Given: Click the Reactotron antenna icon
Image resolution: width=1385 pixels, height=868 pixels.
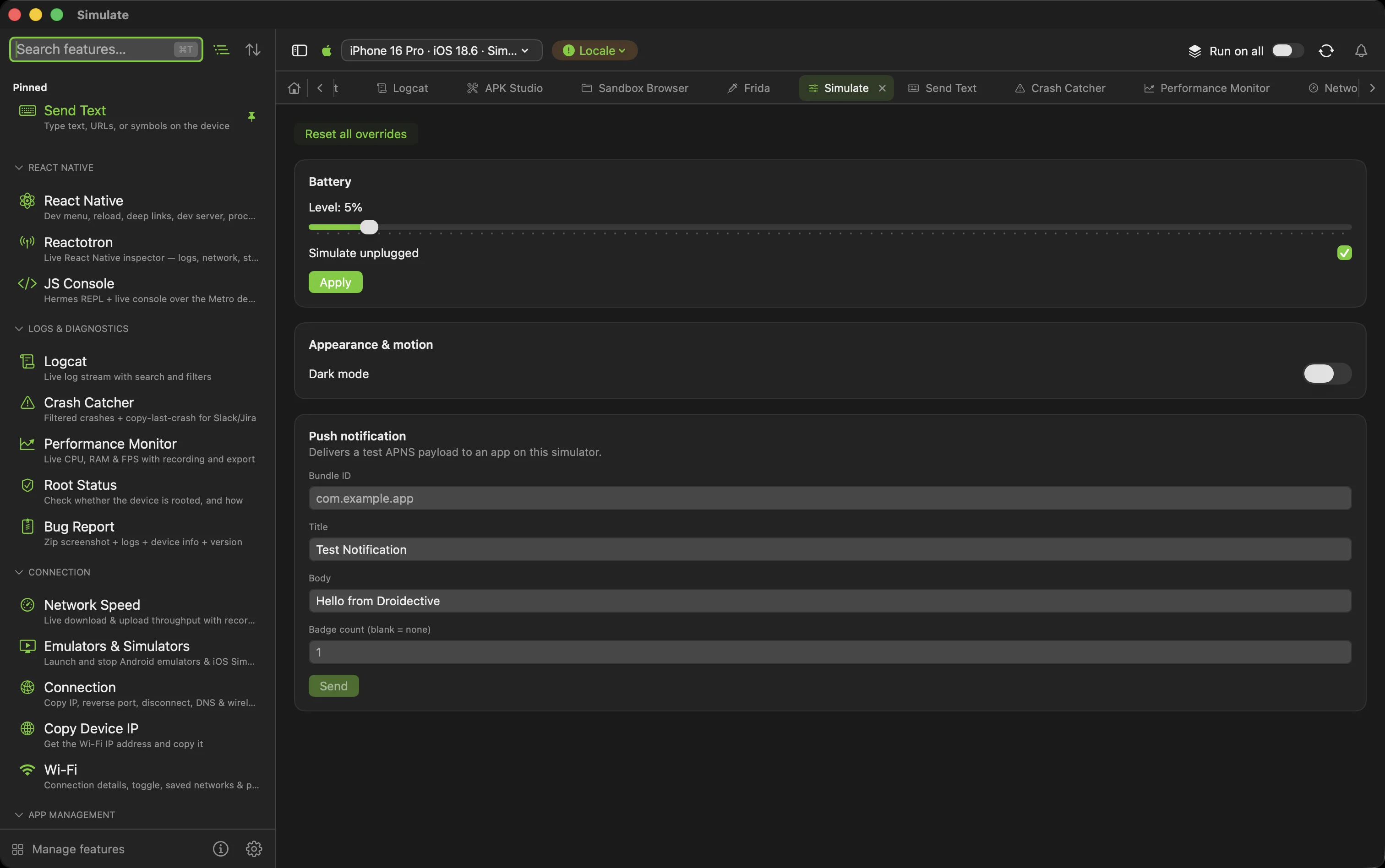Looking at the screenshot, I should (x=27, y=242).
